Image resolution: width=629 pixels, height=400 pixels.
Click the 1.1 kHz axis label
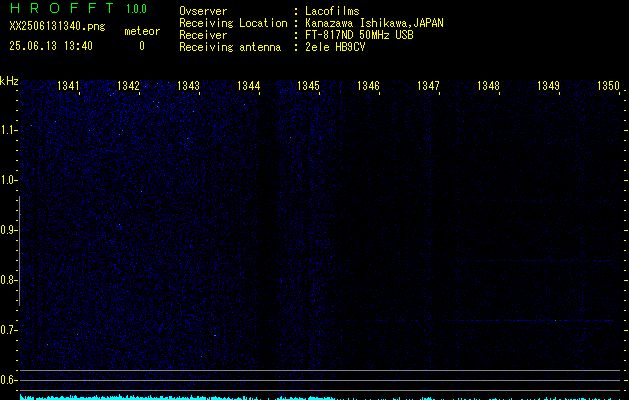pos(8,130)
